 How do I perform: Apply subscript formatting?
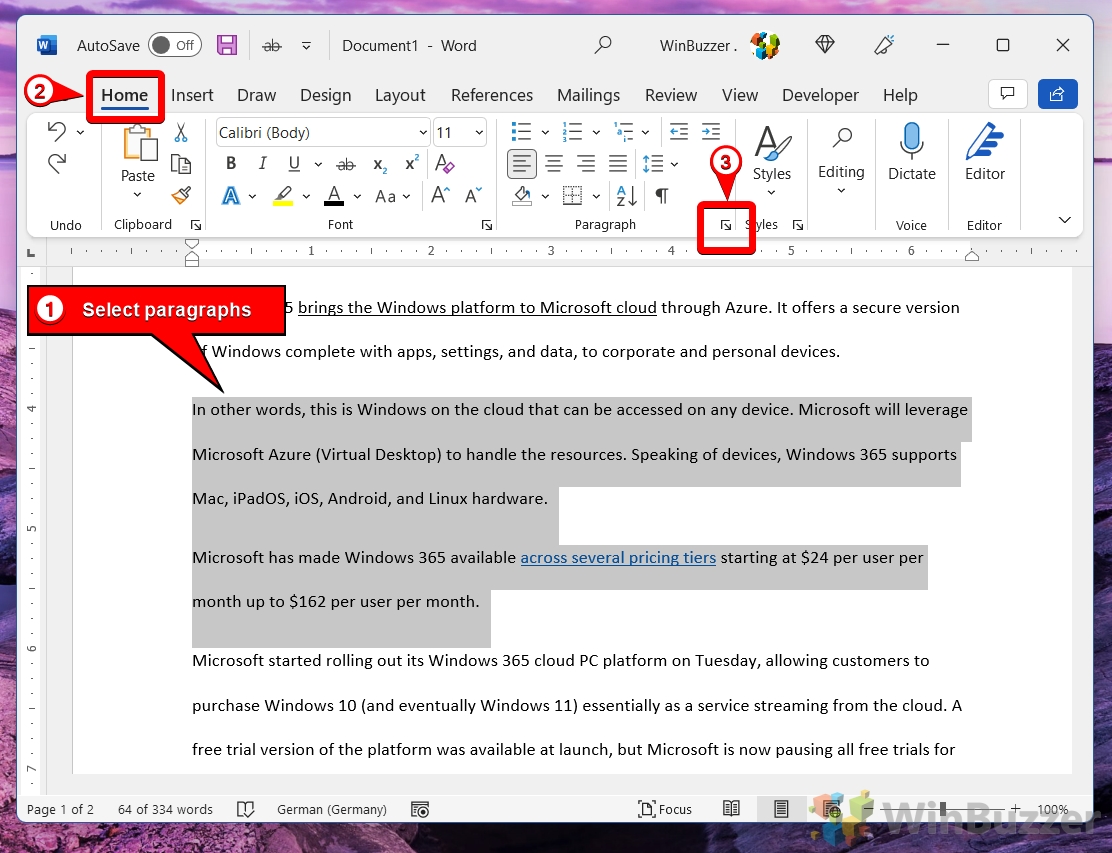380,165
